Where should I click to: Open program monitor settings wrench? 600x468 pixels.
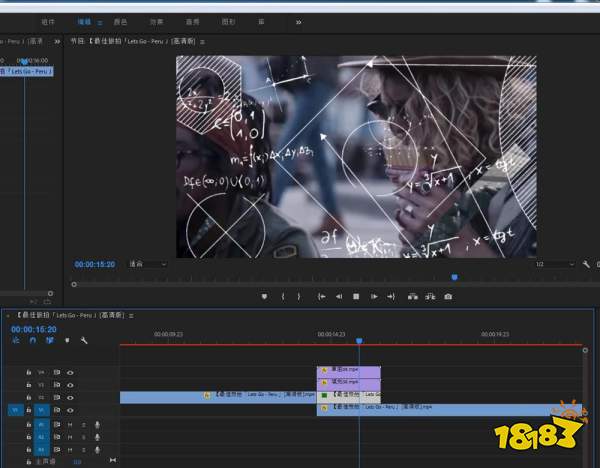pyautogui.click(x=586, y=264)
